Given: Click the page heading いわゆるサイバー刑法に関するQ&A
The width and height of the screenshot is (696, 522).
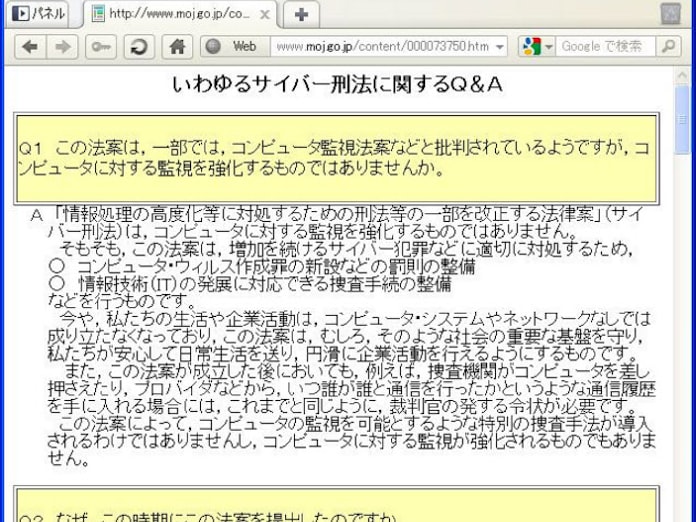Looking at the screenshot, I should tap(336, 84).
